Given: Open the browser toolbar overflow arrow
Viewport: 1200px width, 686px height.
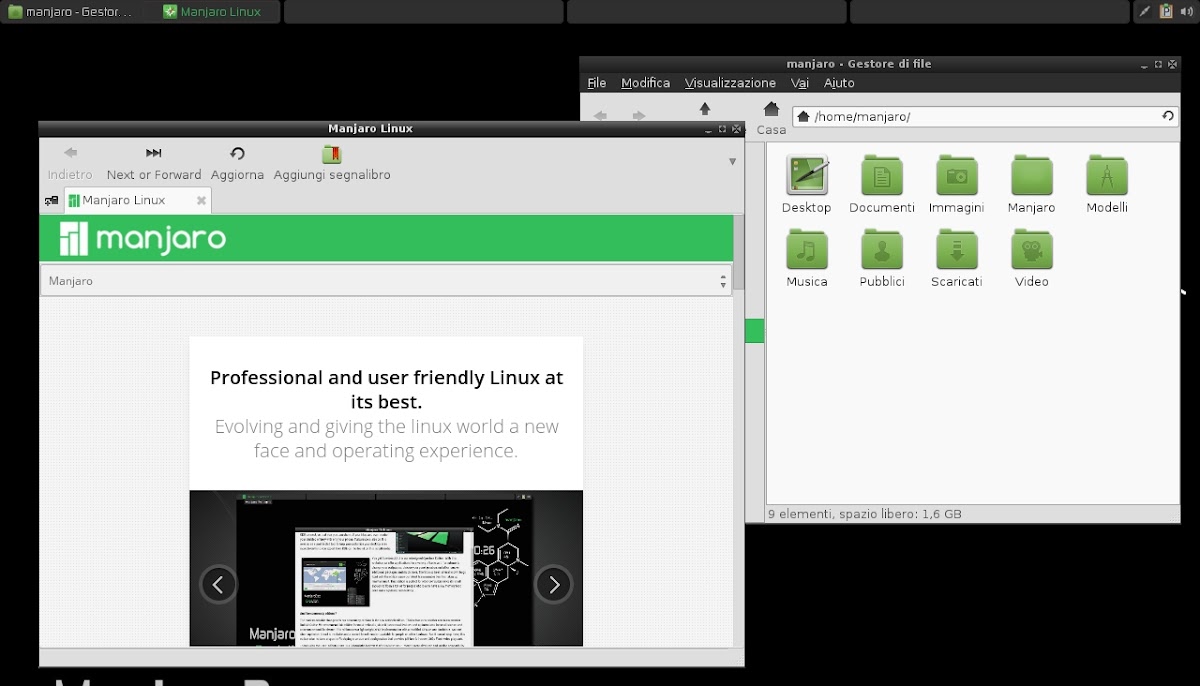Looking at the screenshot, I should pyautogui.click(x=732, y=161).
